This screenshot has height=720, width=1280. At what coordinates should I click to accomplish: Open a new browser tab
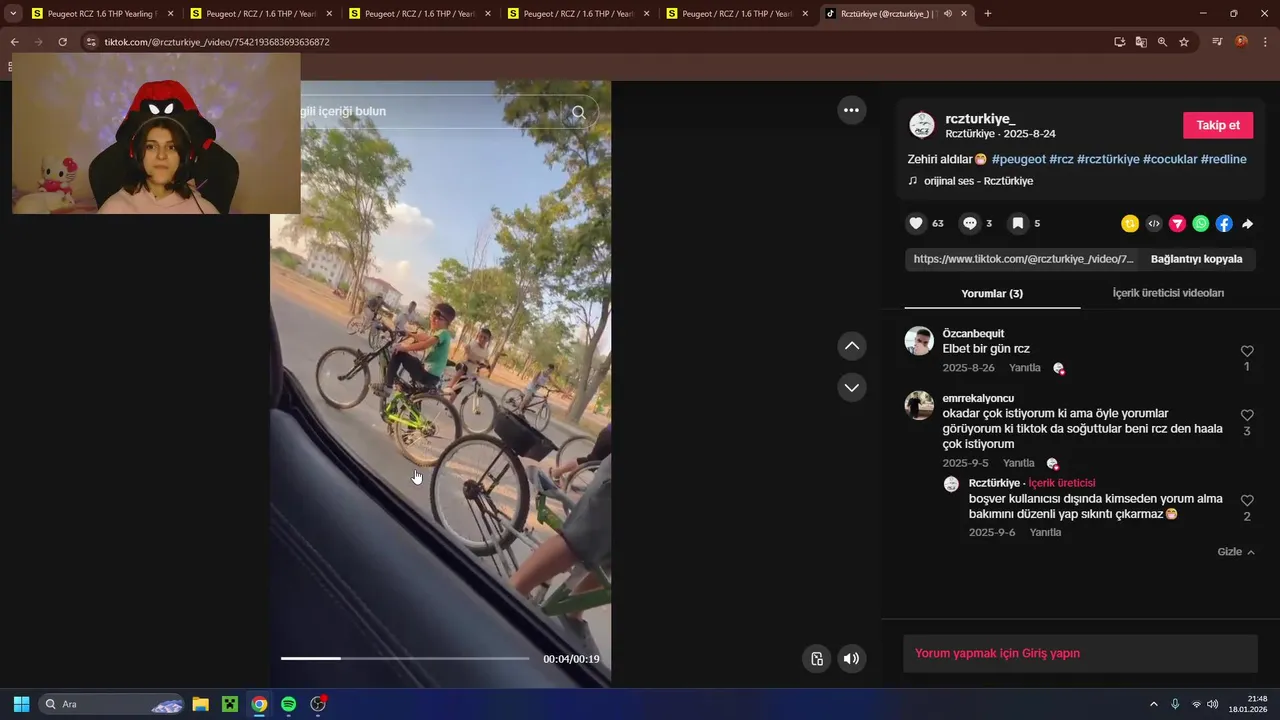pos(988,14)
